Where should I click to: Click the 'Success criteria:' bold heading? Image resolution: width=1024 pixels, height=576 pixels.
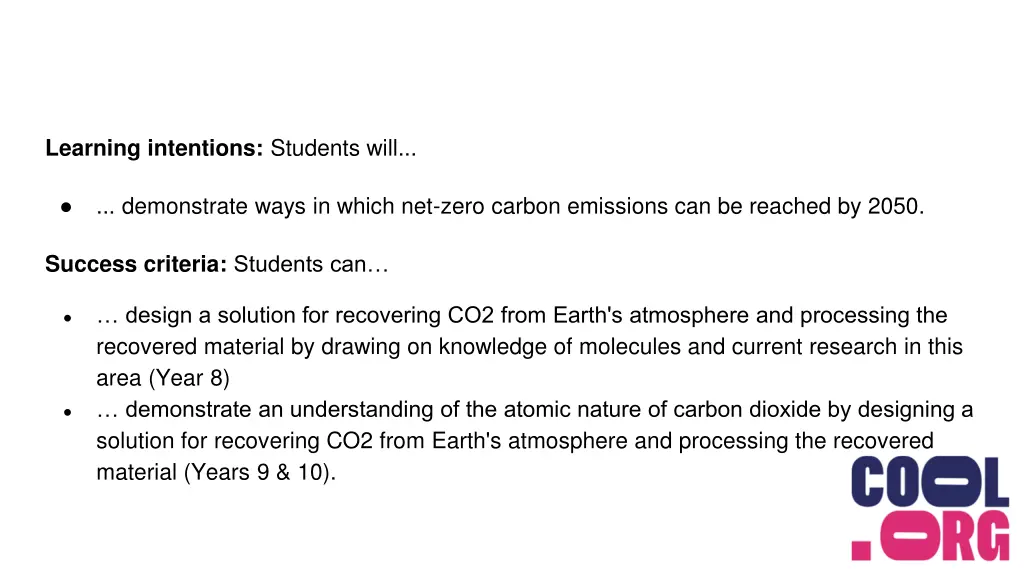(x=136, y=264)
